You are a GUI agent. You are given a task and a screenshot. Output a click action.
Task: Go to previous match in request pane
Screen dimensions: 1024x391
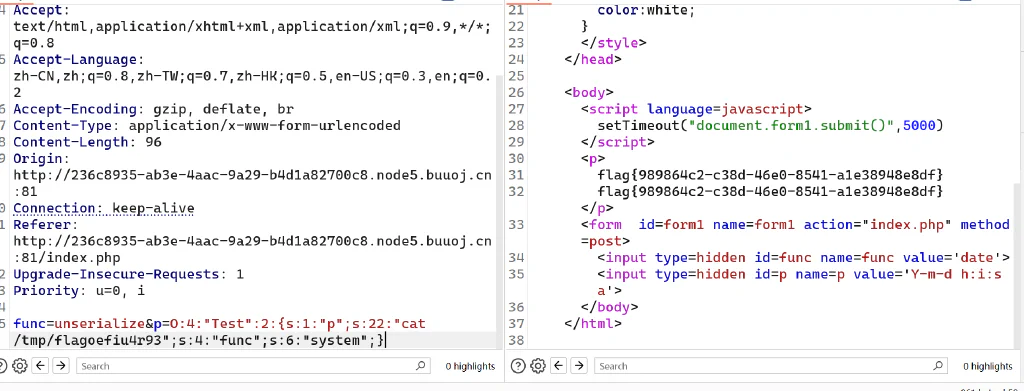pyautogui.click(x=40, y=366)
